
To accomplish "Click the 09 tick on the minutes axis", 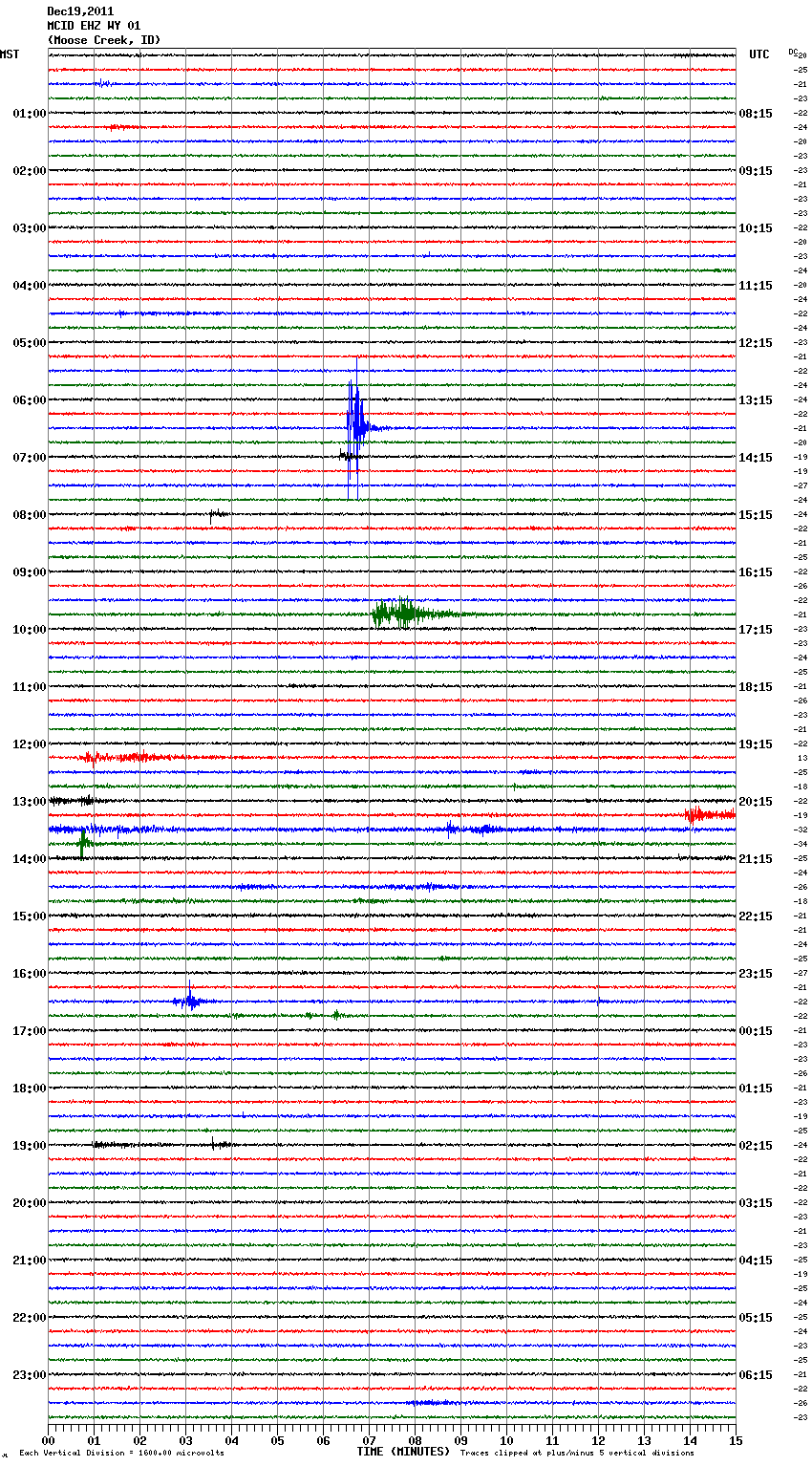I will coord(461,1440).
